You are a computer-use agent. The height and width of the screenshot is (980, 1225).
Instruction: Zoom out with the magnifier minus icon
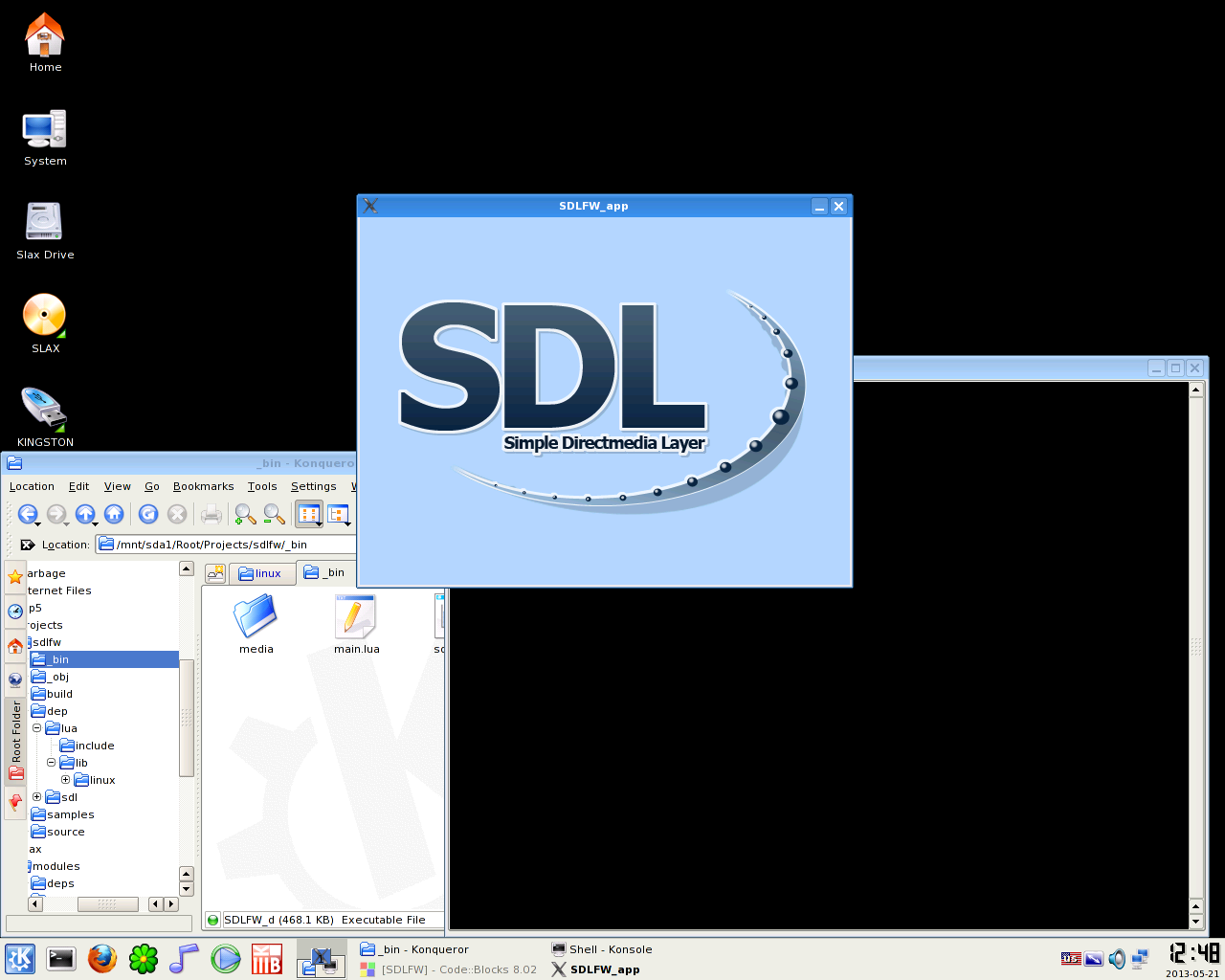pos(273,514)
